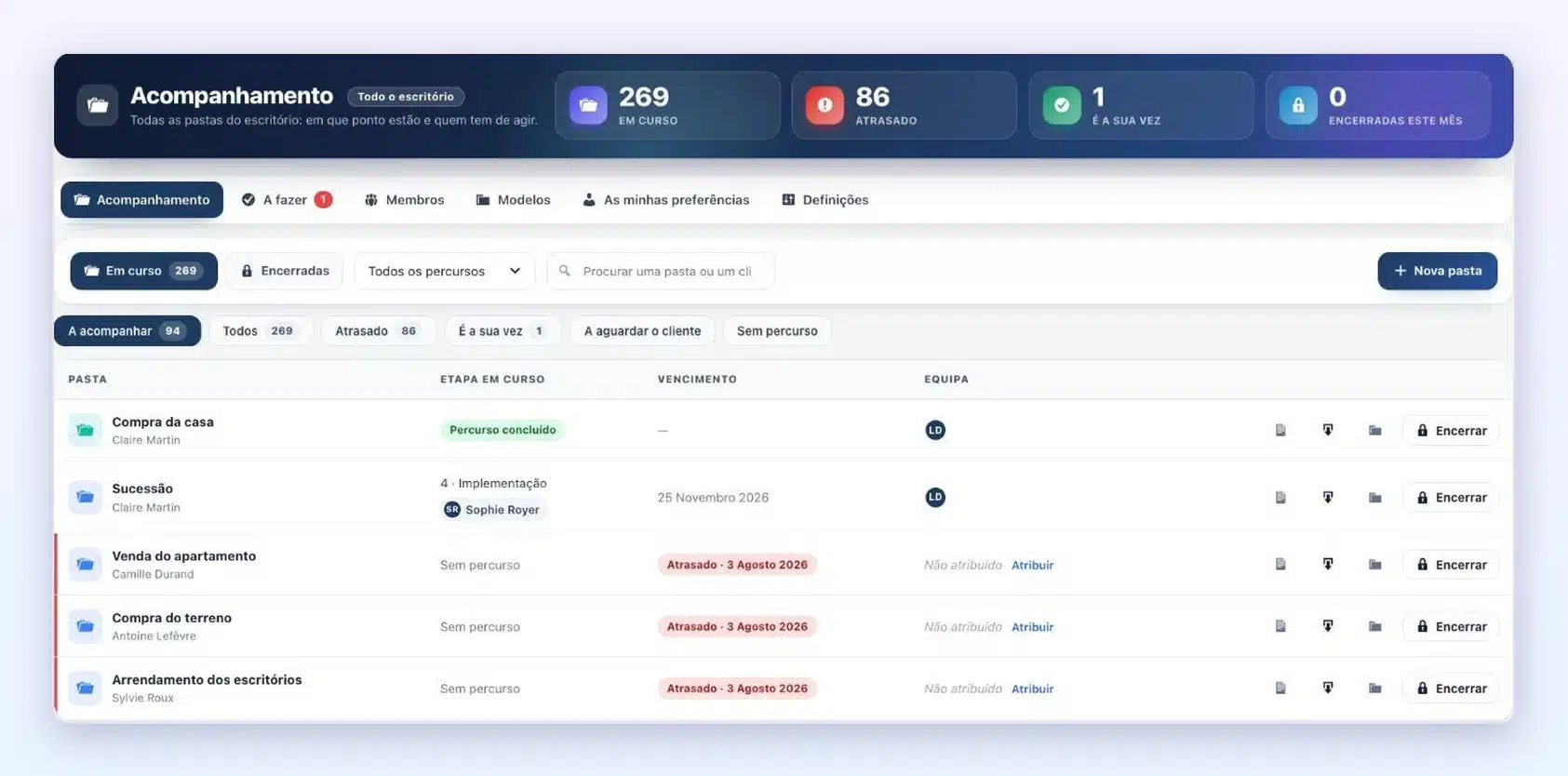Open the grey folder icon beside Encerrar for Venda do apartamento
1568x776 pixels.
pos(1375,564)
